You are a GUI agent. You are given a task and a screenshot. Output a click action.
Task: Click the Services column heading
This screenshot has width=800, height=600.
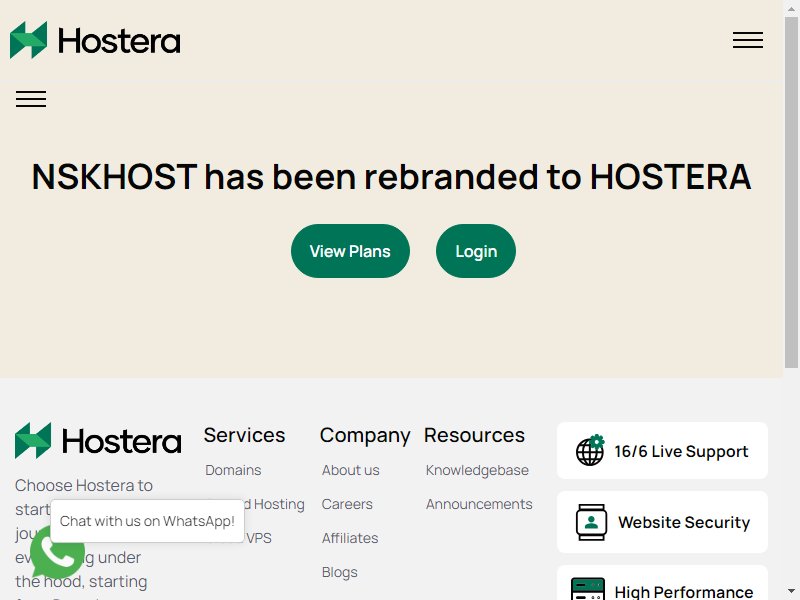[x=244, y=435]
